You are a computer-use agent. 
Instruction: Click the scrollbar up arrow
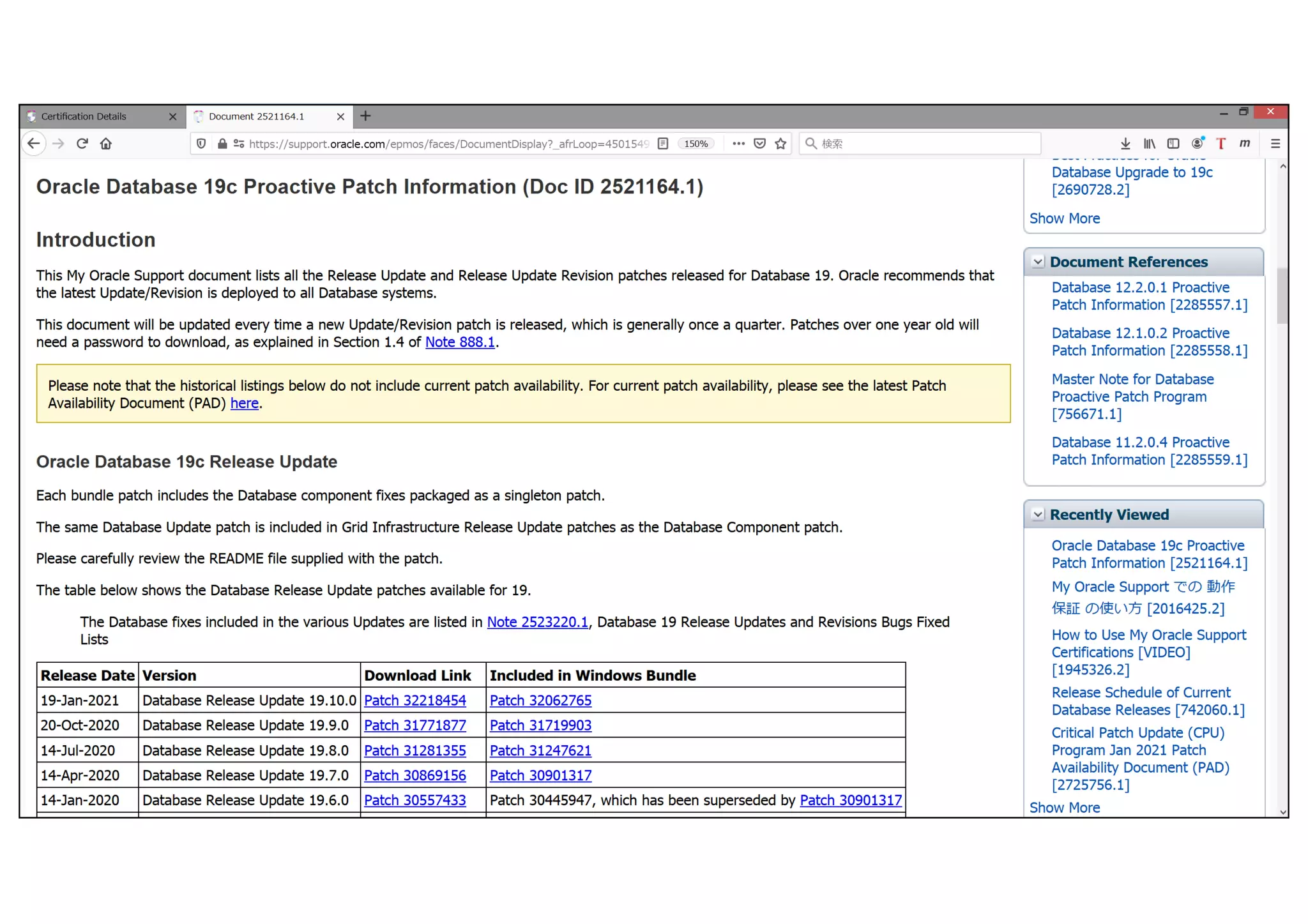pos(1282,166)
